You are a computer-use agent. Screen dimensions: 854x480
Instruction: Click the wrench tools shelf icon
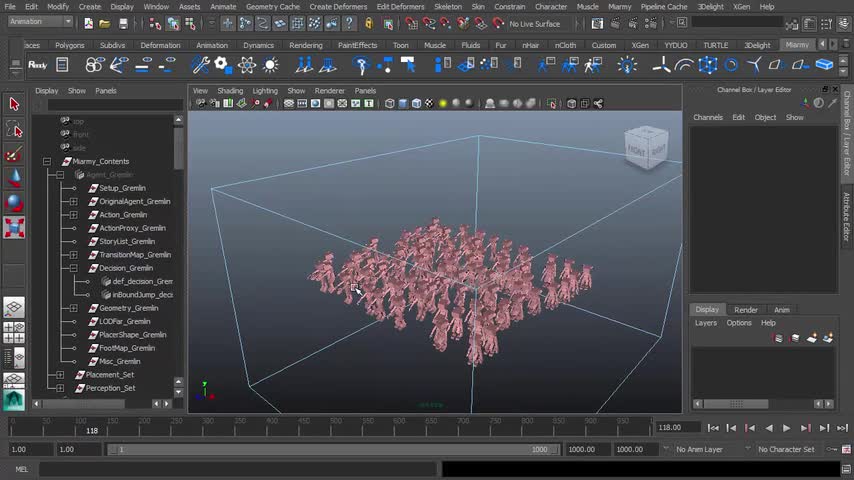(200, 65)
